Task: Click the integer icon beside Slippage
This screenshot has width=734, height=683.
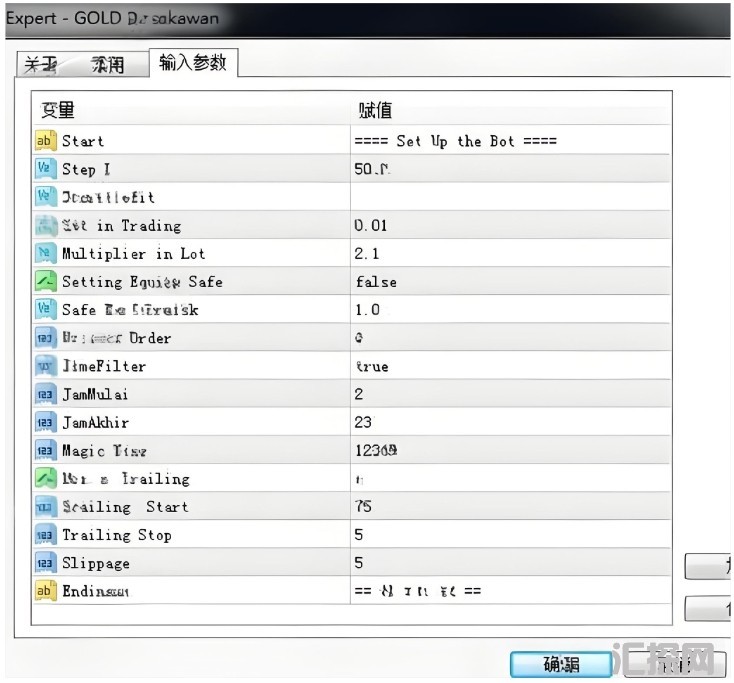Action: click(x=46, y=563)
